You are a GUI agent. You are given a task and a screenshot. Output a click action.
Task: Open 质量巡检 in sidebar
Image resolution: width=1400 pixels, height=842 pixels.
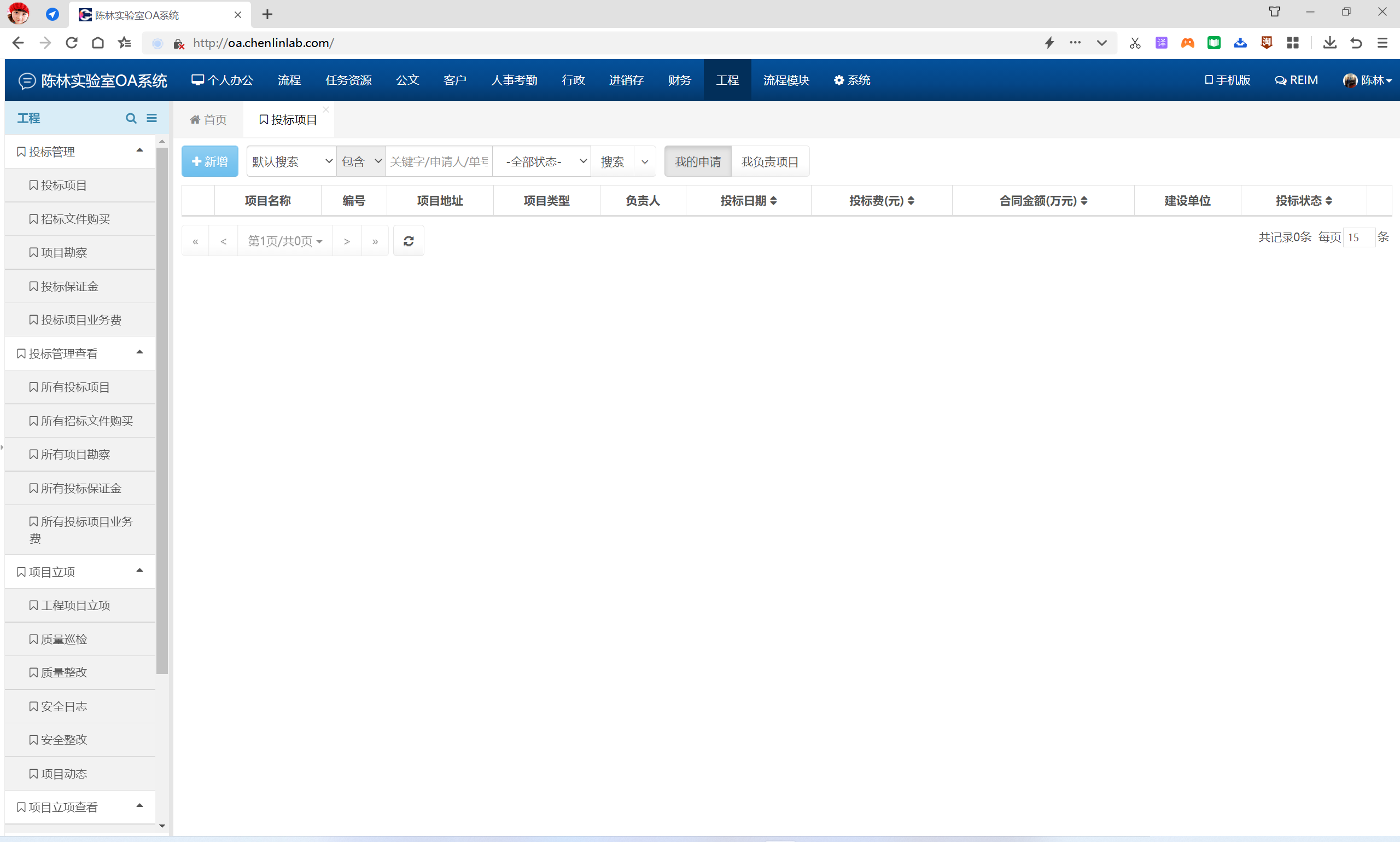coord(80,639)
